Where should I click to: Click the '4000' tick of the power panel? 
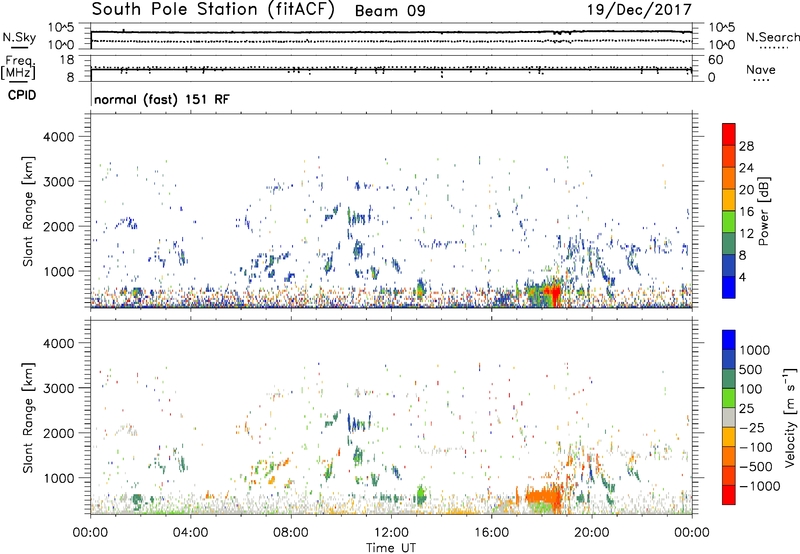tap(58, 137)
